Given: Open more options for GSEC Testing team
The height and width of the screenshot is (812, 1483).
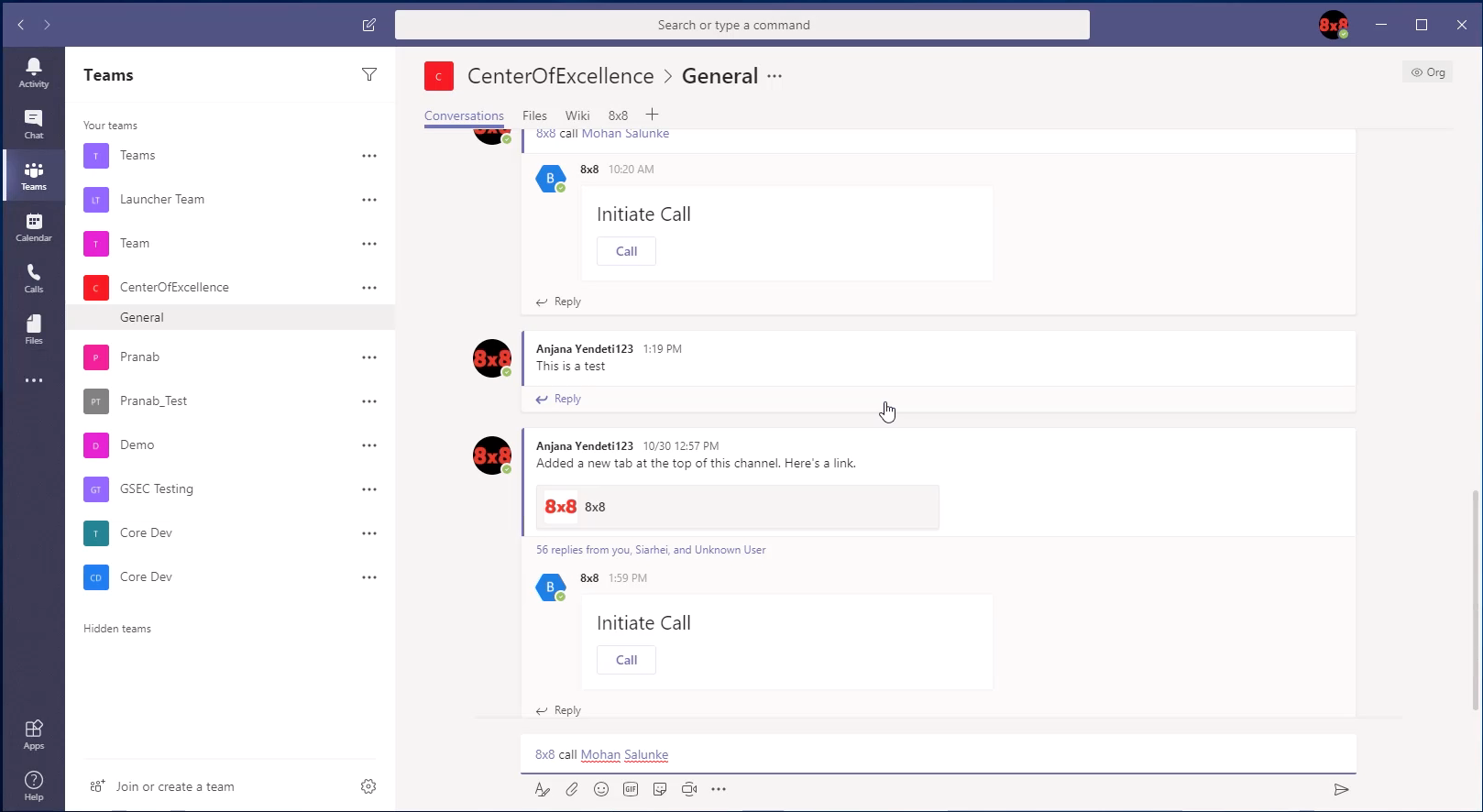Looking at the screenshot, I should [x=369, y=489].
